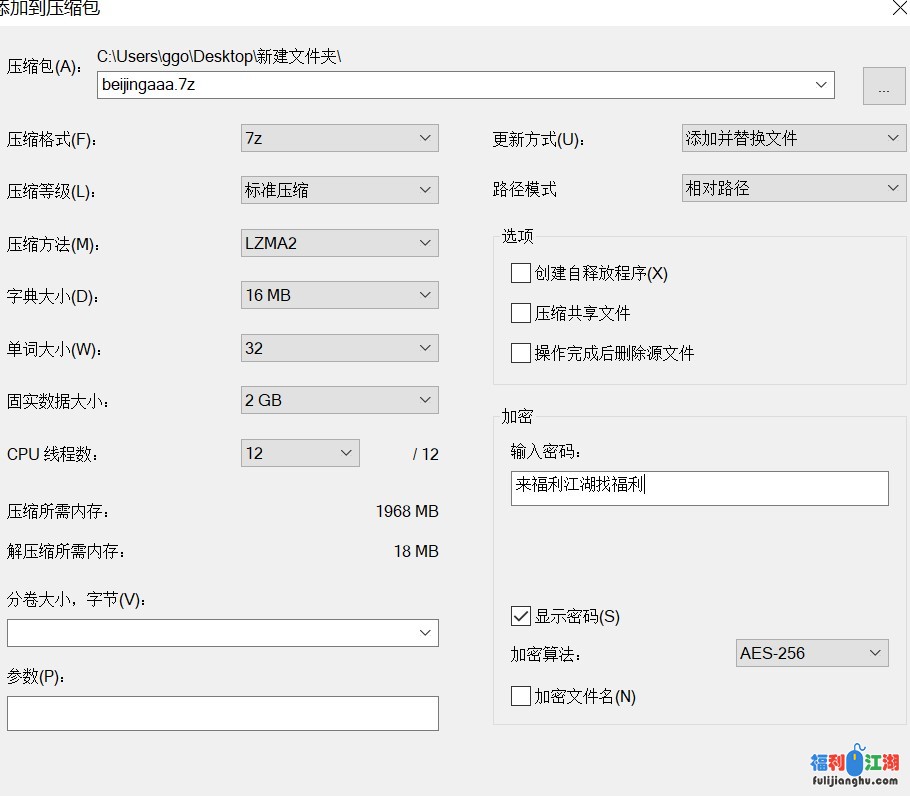Expand the 压缩格式 7z dropdown

tap(339, 138)
